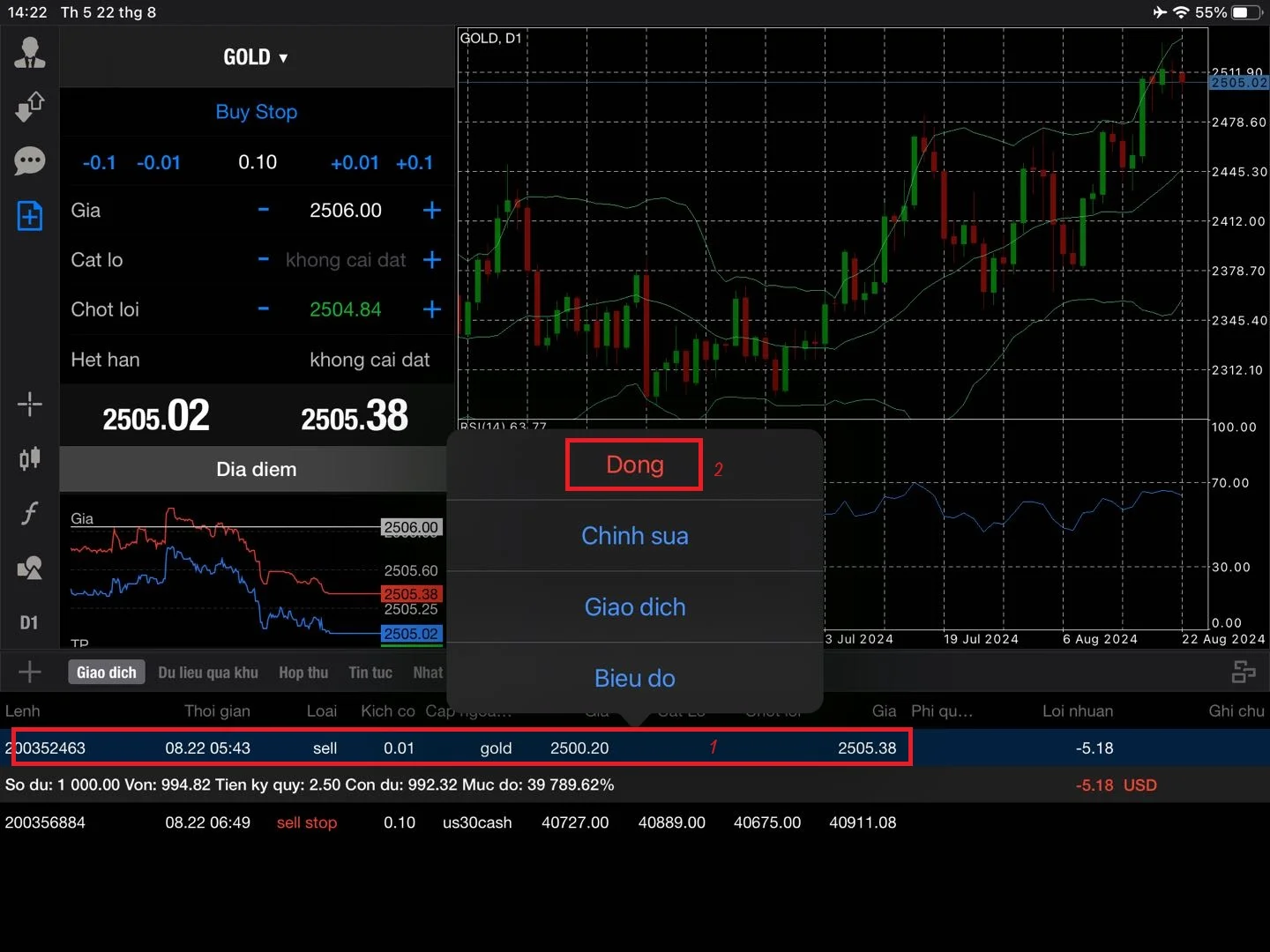Toggle the panel layout icon at right
The height and width of the screenshot is (952, 1270).
point(1244,672)
